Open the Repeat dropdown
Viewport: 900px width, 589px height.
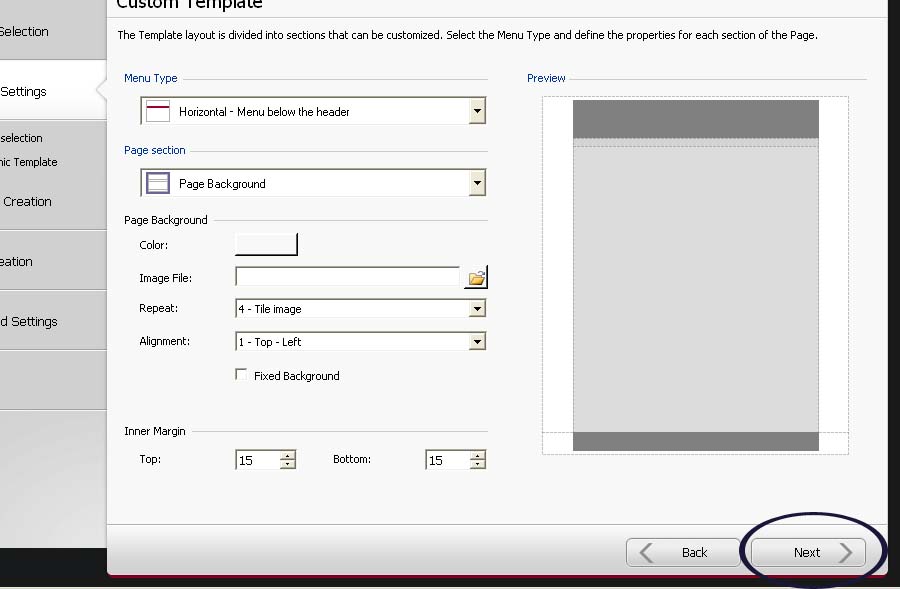tap(360, 309)
